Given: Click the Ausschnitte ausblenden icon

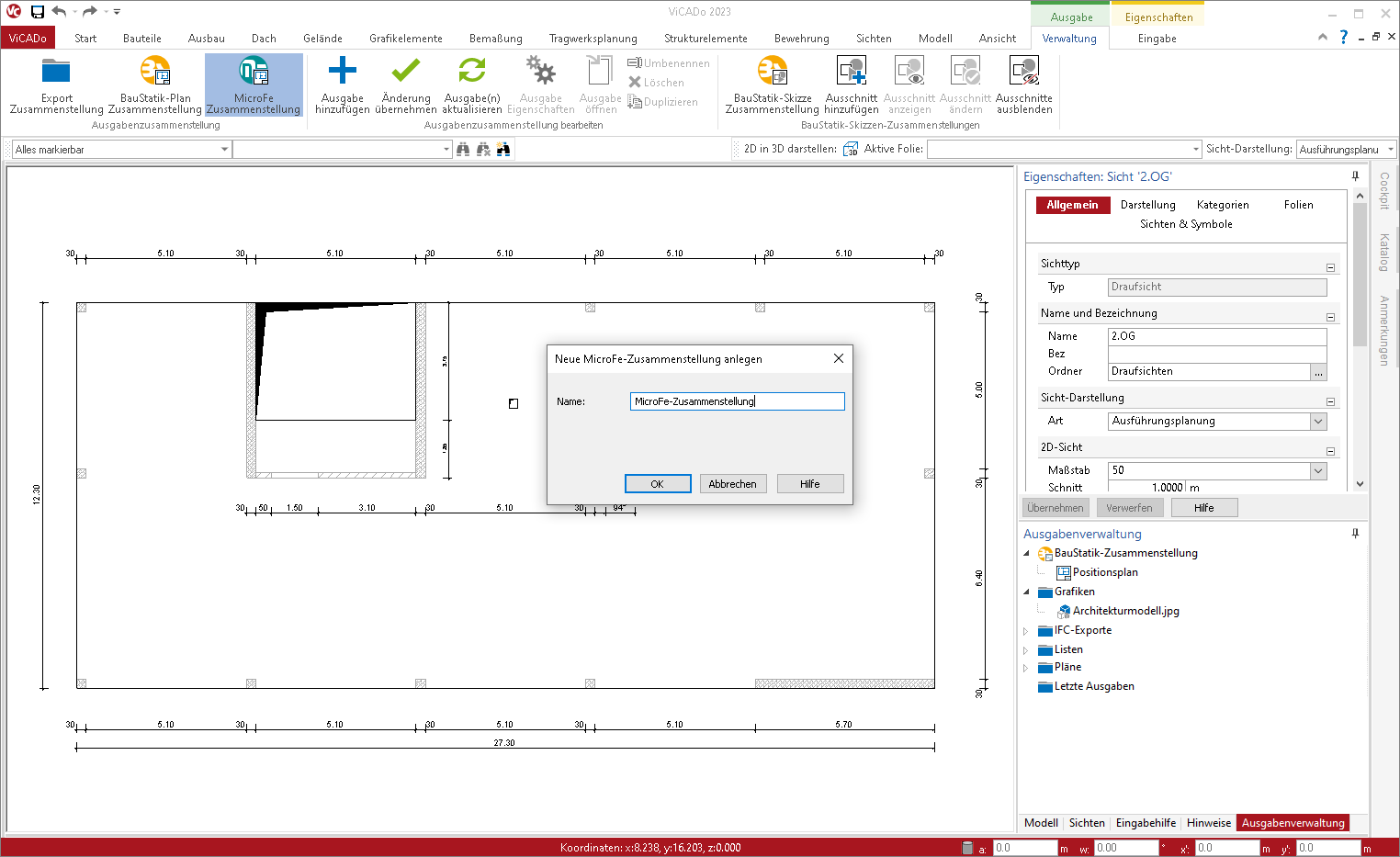Looking at the screenshot, I should pos(1023,71).
